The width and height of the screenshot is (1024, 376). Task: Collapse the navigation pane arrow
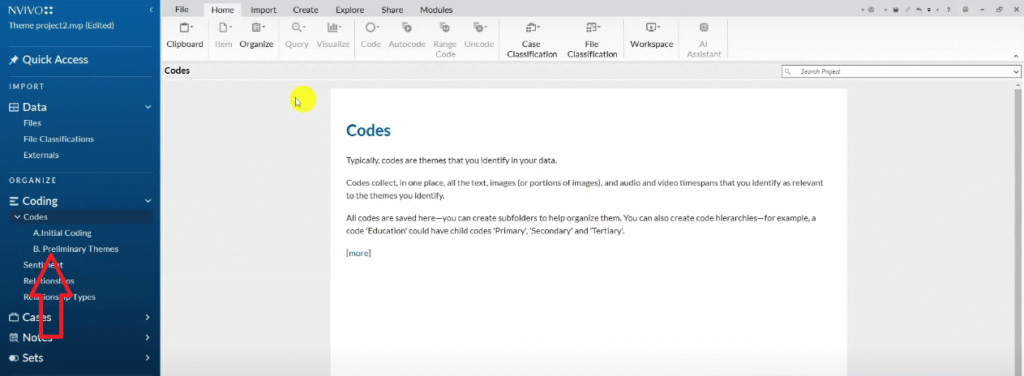click(152, 10)
